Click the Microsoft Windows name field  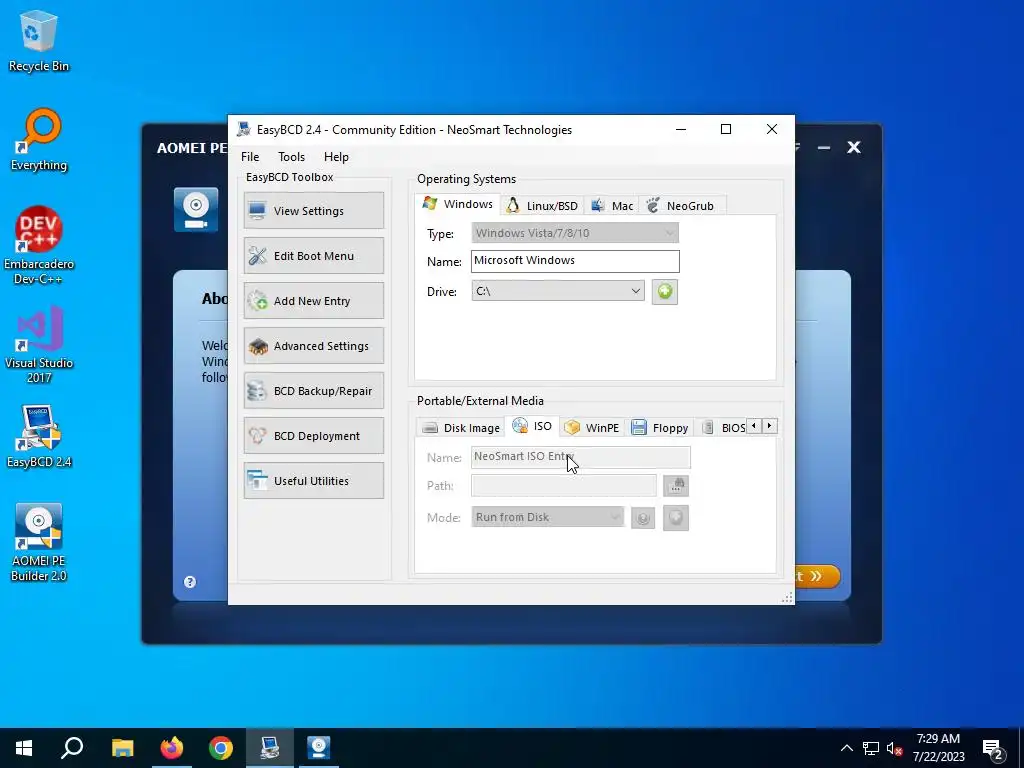(x=575, y=261)
